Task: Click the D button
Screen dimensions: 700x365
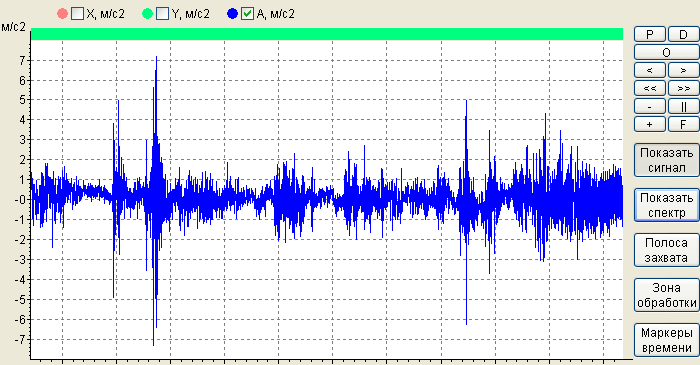Action: coord(683,34)
